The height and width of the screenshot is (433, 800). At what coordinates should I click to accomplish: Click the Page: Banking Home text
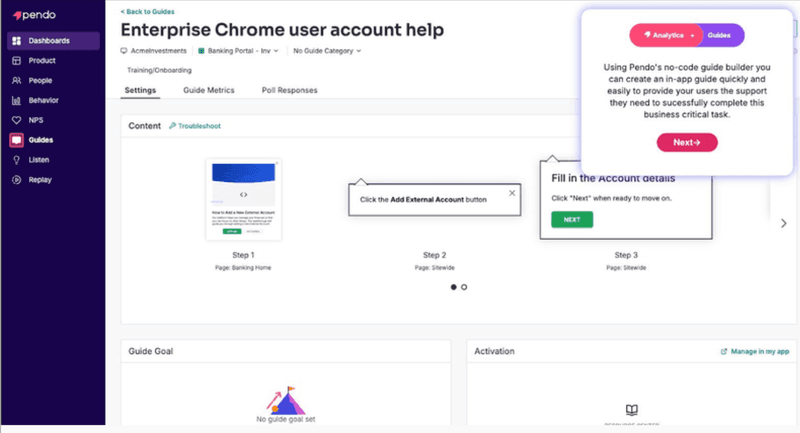(243, 268)
